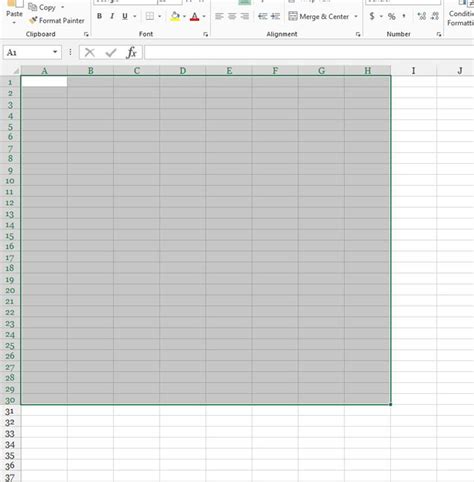The width and height of the screenshot is (474, 482).
Task: Open Font settings dialog launcher
Action: 206,34
